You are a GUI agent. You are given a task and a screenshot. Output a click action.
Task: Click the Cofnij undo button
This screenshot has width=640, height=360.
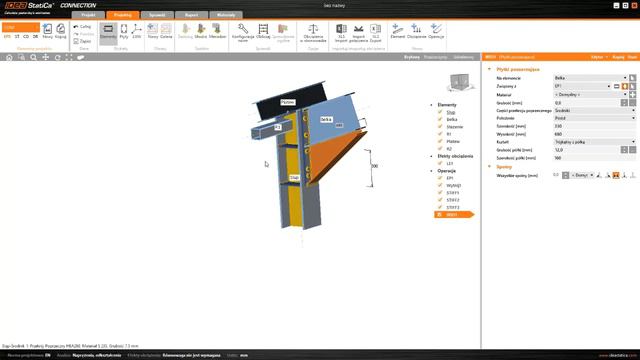tap(82, 27)
